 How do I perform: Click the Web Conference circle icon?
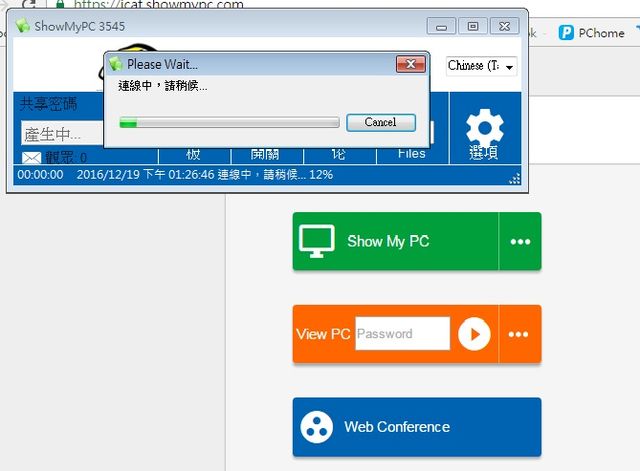click(x=316, y=427)
